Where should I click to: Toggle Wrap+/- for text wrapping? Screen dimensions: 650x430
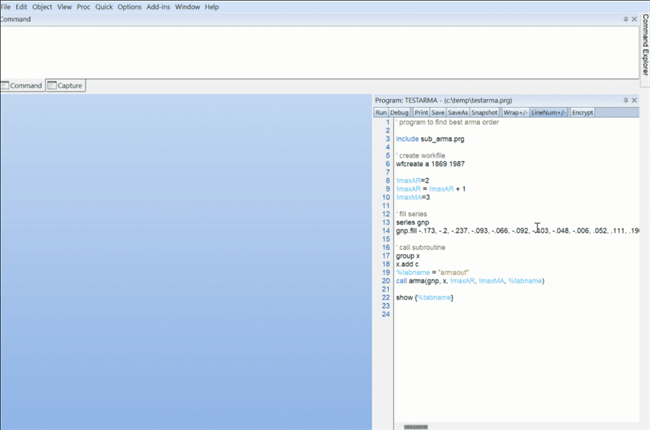tap(514, 113)
